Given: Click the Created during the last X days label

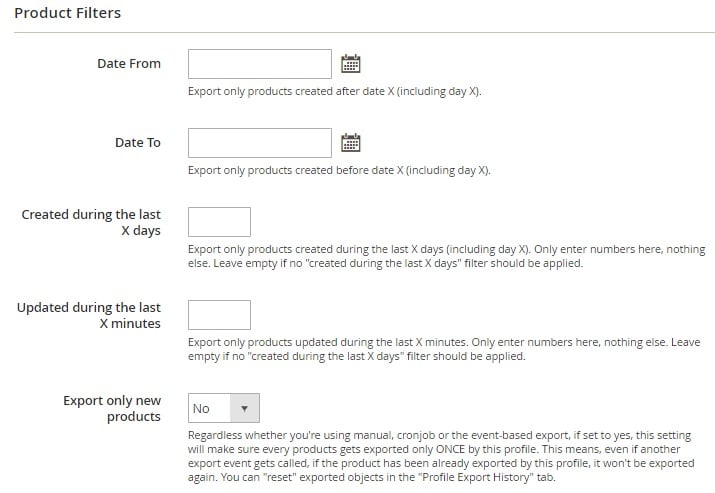Looking at the screenshot, I should (x=91, y=223).
